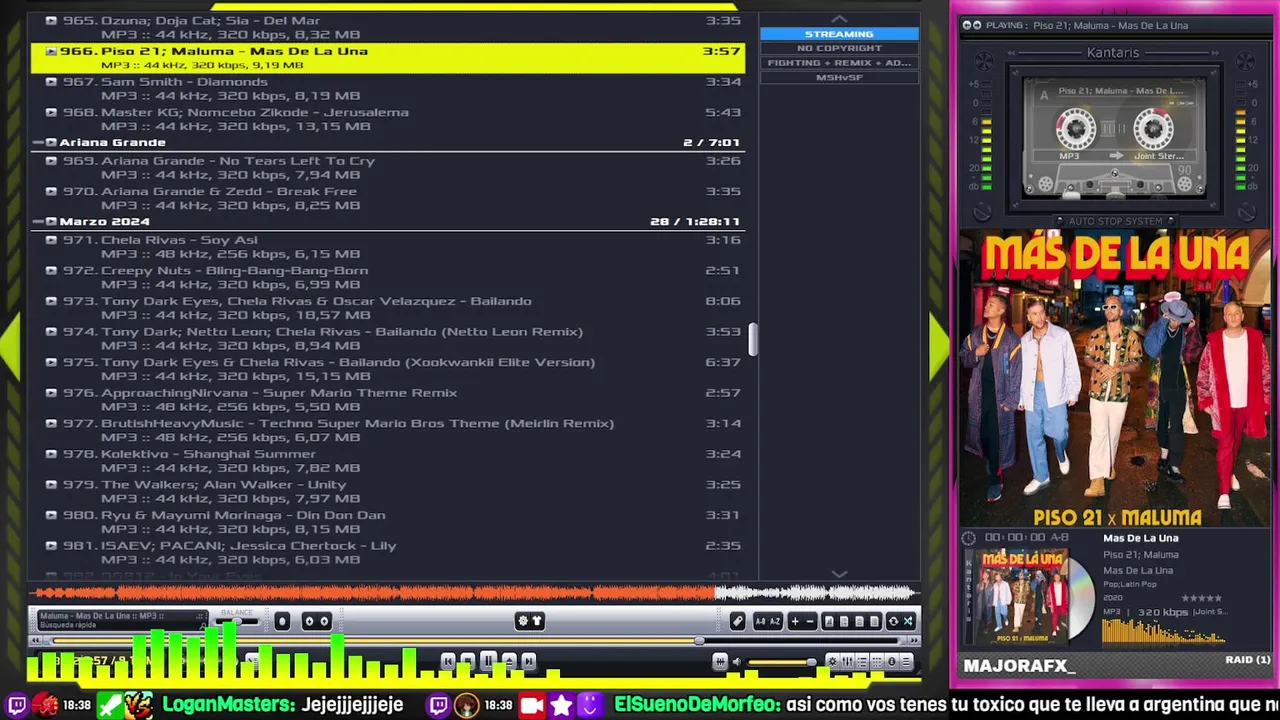Select the MSHvSF playlist tab
The width and height of the screenshot is (1280, 720).
click(x=839, y=77)
